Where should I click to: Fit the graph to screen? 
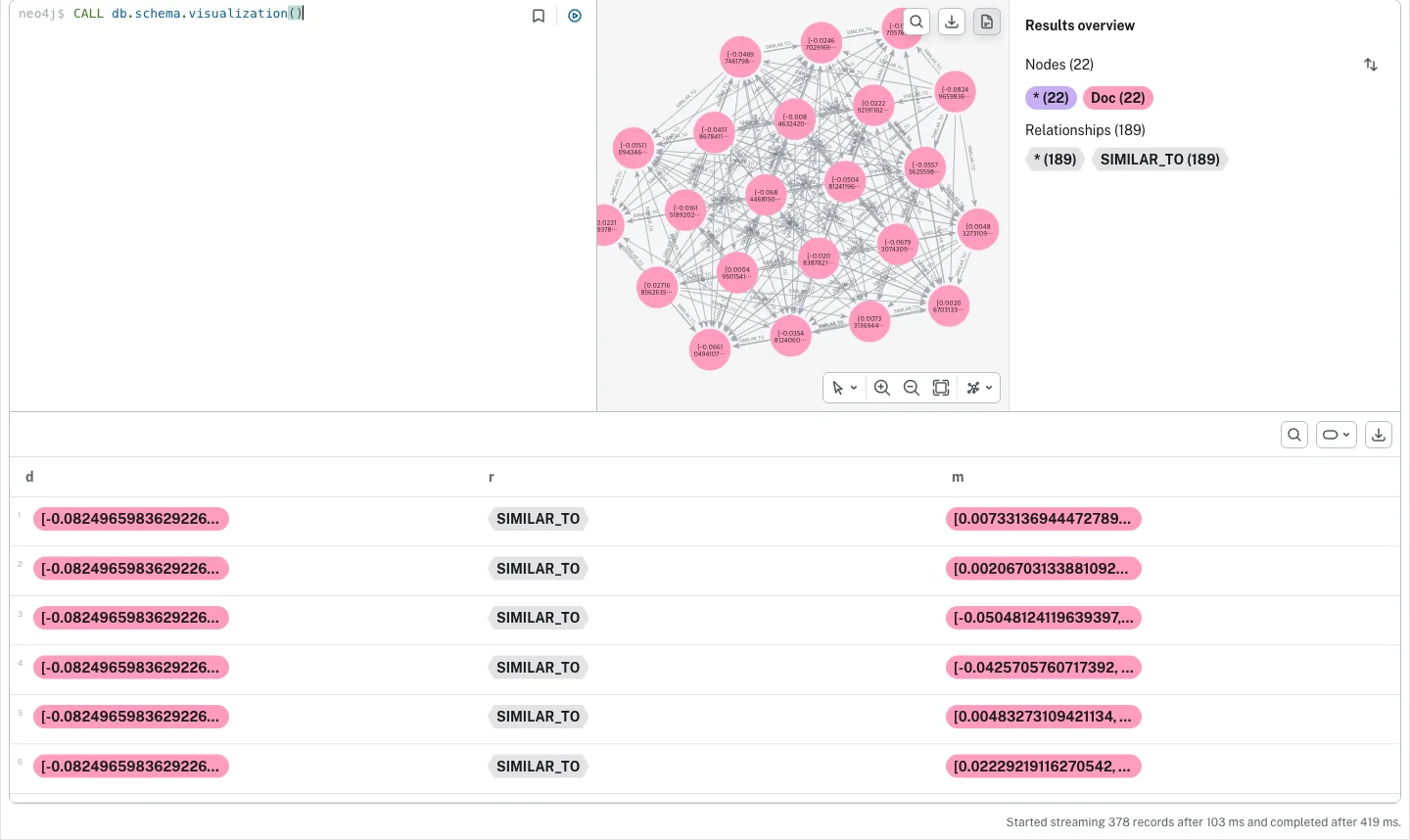click(941, 388)
